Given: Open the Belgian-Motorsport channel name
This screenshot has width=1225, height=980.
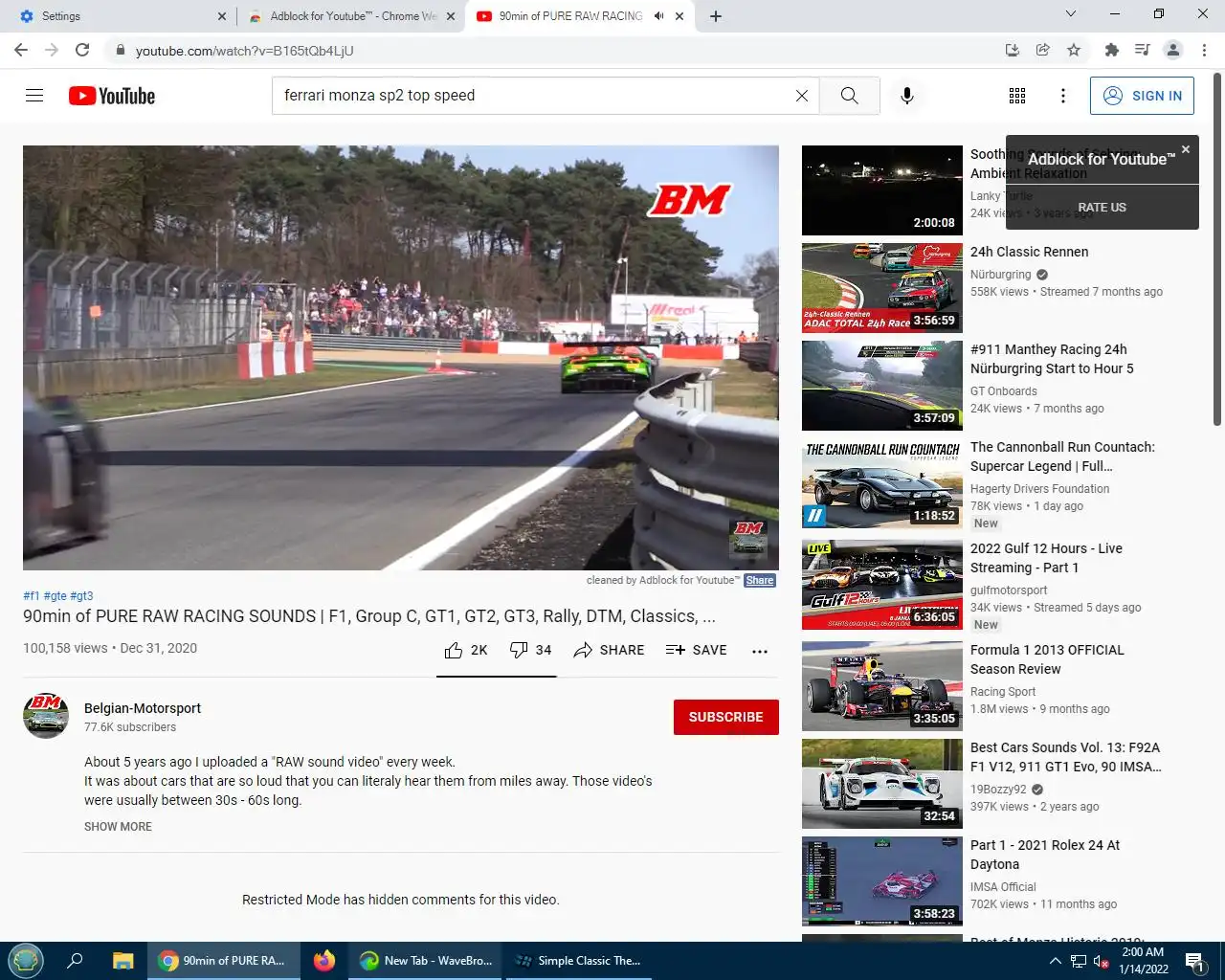Looking at the screenshot, I should 143,708.
